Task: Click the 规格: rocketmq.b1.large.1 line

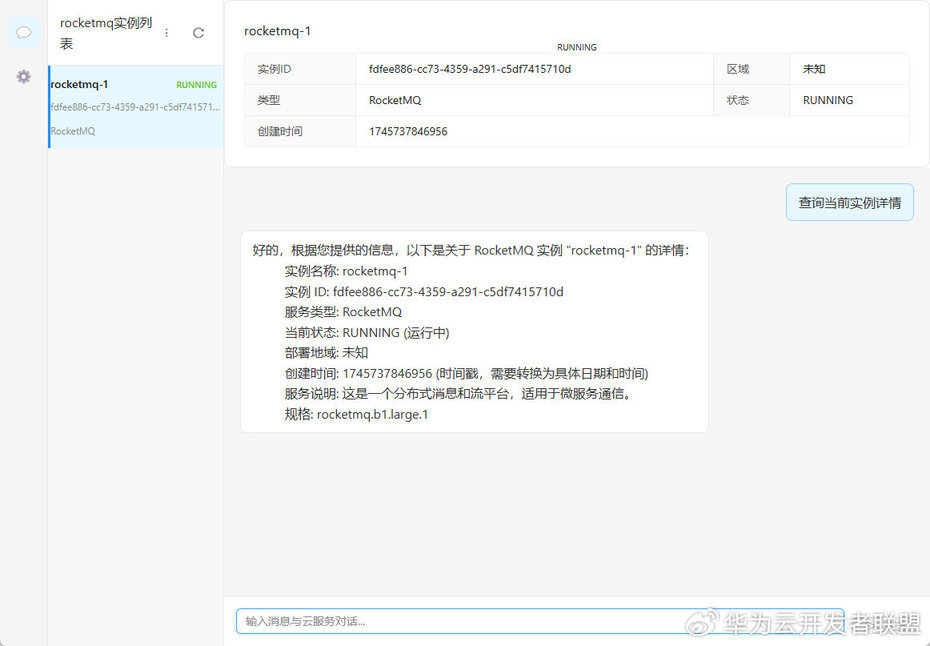Action: point(356,414)
